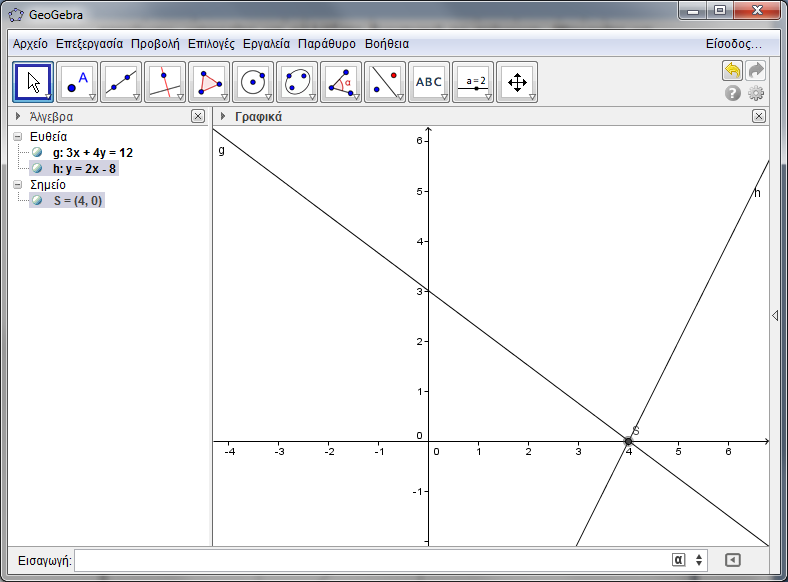Toggle visibility of point S
Image resolution: width=788 pixels, height=582 pixels.
[37, 200]
